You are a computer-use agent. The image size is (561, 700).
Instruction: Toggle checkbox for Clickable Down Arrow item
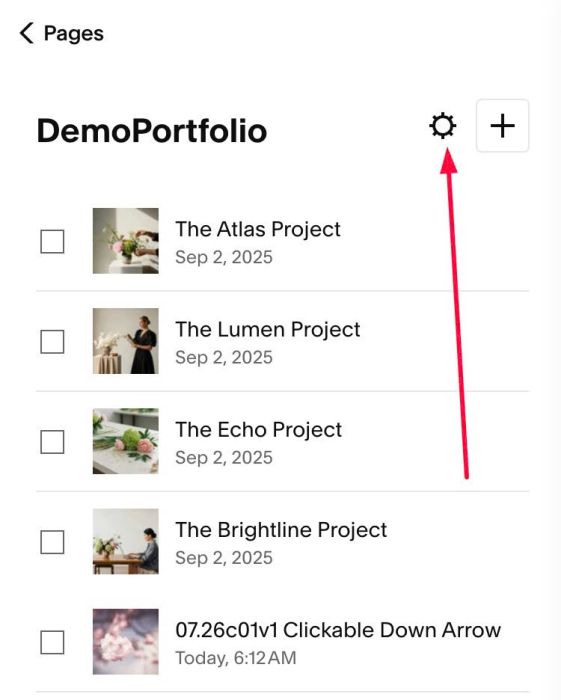[x=52, y=642]
